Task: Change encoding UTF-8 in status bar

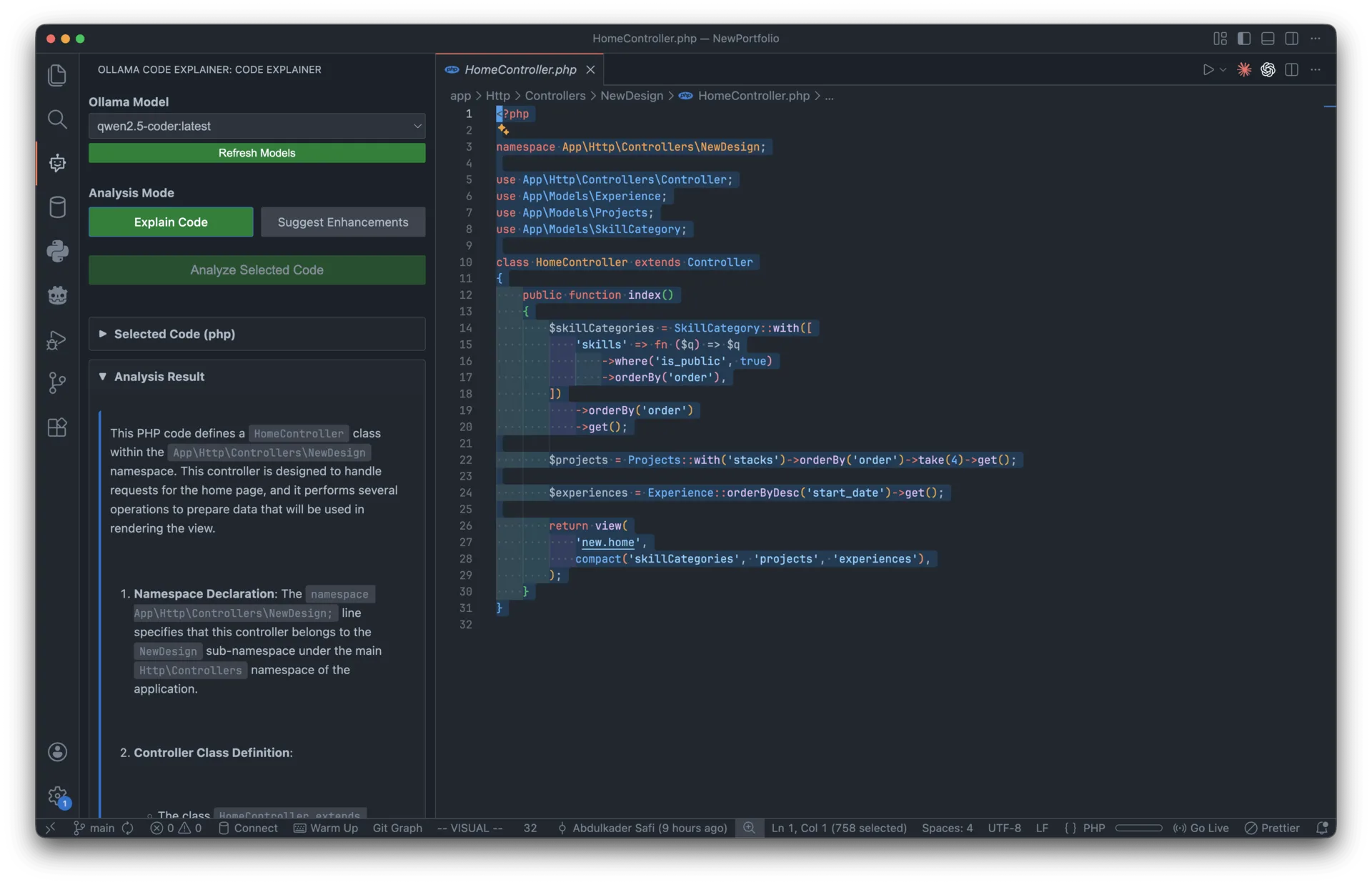Action: [x=1004, y=828]
